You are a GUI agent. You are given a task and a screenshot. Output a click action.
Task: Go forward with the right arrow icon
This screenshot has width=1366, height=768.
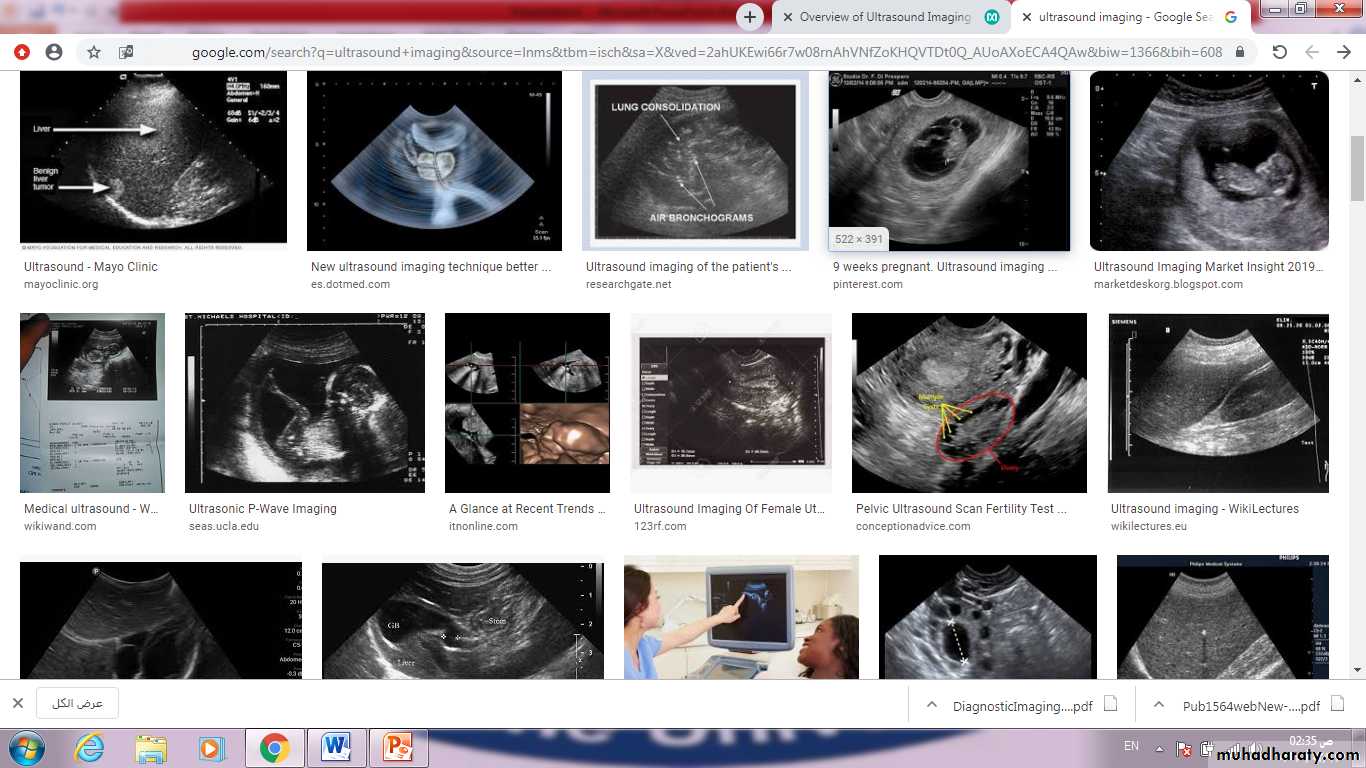tap(1343, 52)
